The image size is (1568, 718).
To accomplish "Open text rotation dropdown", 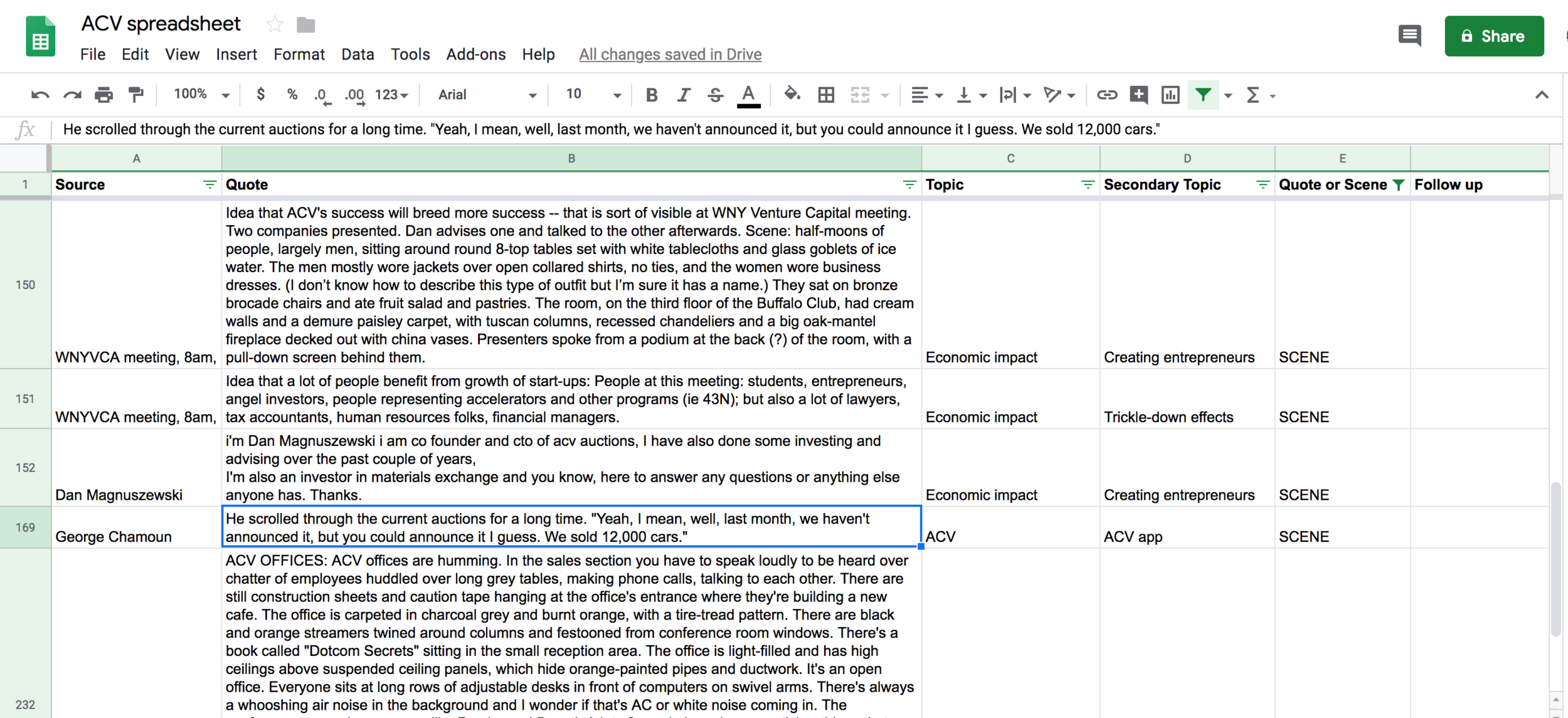I will [1059, 95].
